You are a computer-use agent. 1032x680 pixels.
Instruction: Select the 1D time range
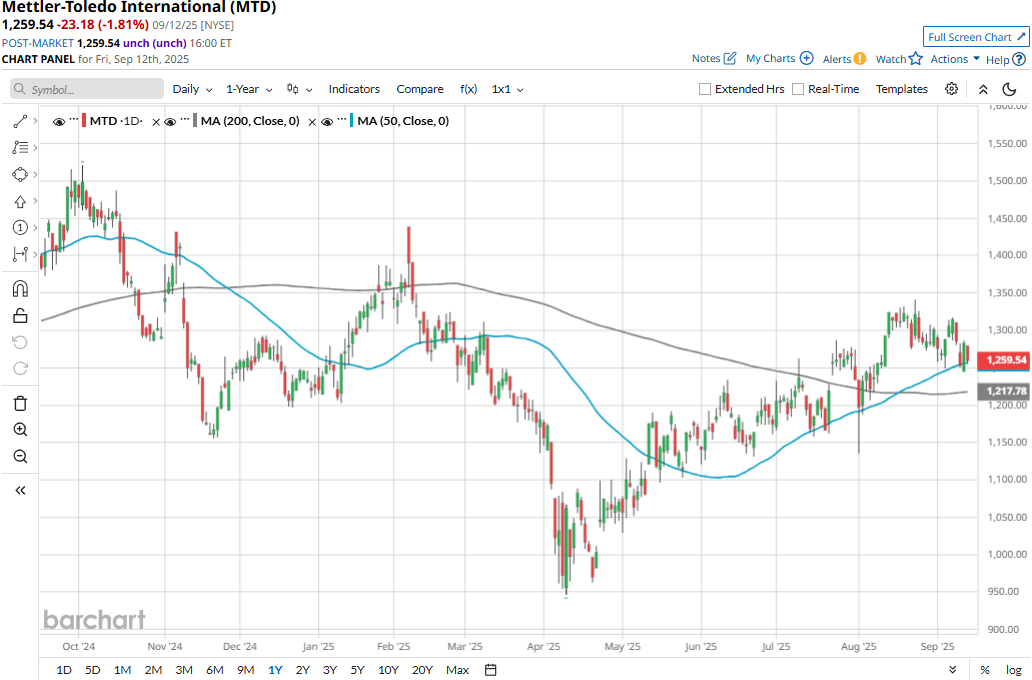tap(64, 669)
